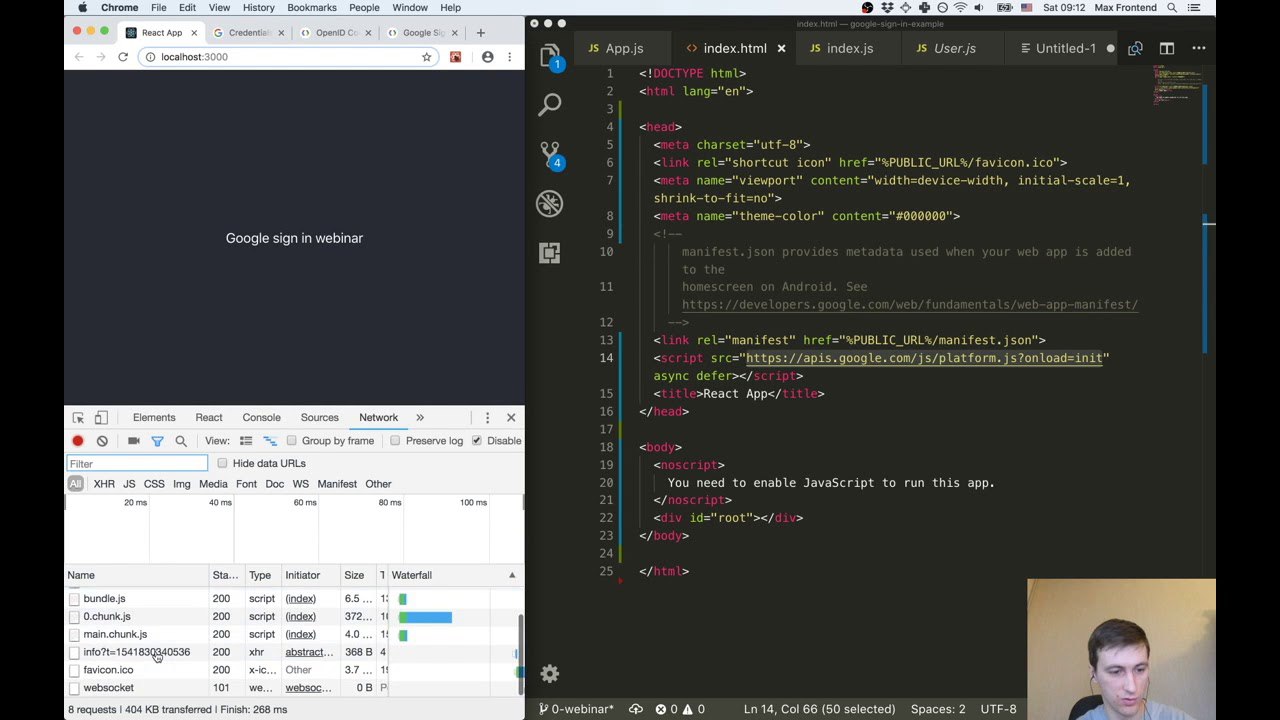Viewport: 1280px width, 720px height.
Task: Clear the network log
Action: pyautogui.click(x=102, y=441)
